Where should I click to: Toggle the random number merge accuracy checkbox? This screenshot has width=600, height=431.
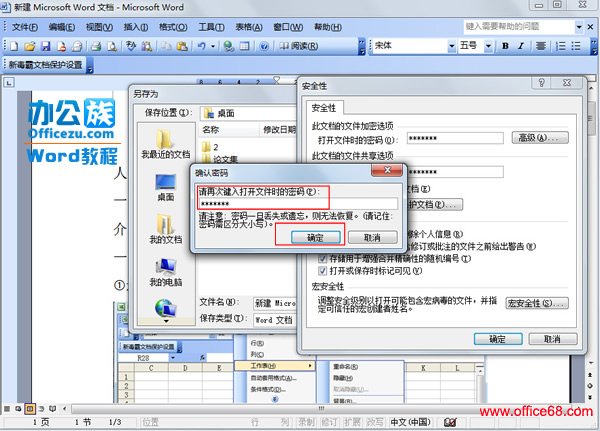(322, 259)
